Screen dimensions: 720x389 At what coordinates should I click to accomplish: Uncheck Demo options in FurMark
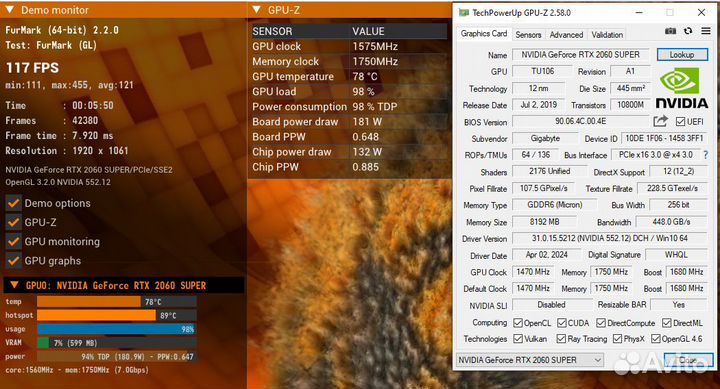coord(14,203)
